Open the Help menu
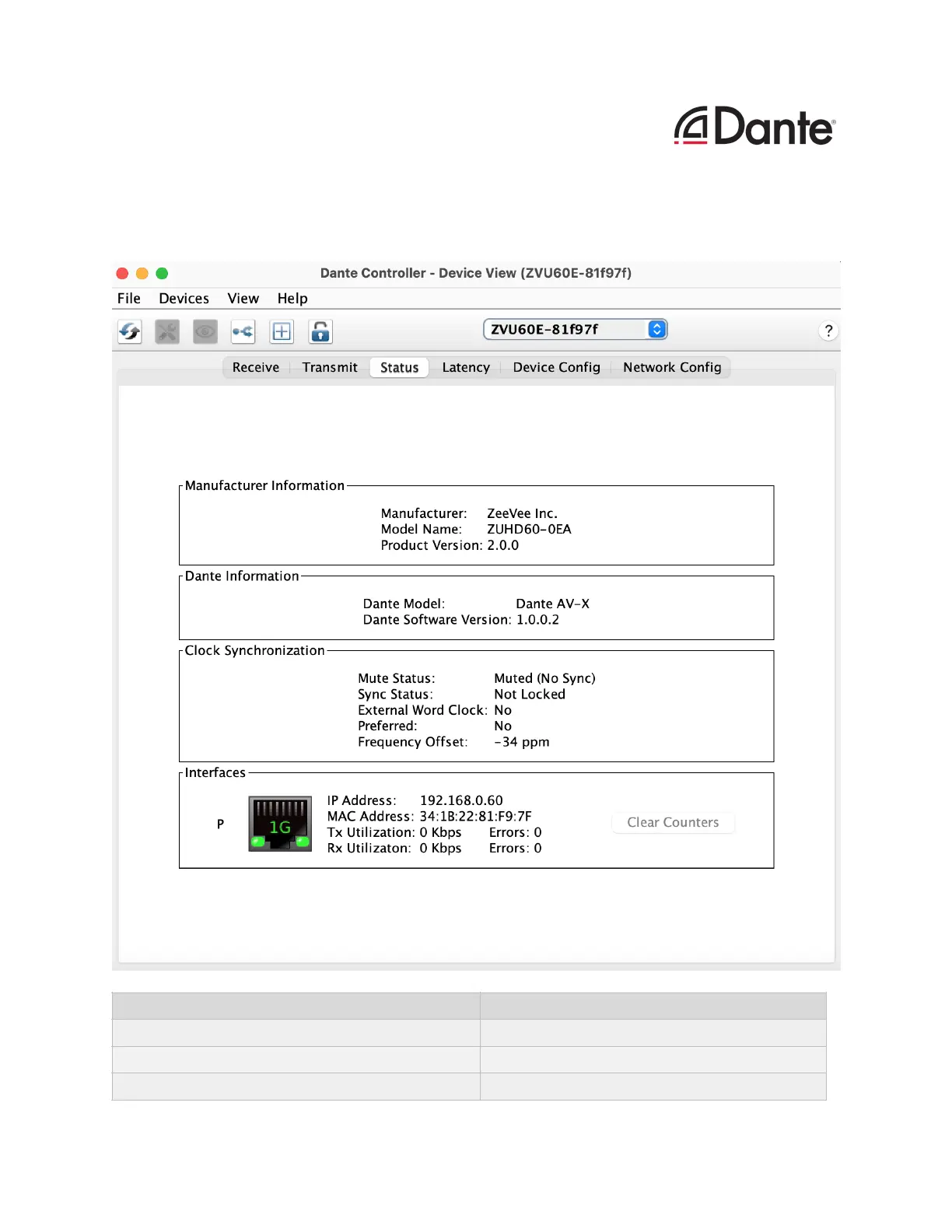Viewport: 952px width, 1232px height. pyautogui.click(x=292, y=299)
